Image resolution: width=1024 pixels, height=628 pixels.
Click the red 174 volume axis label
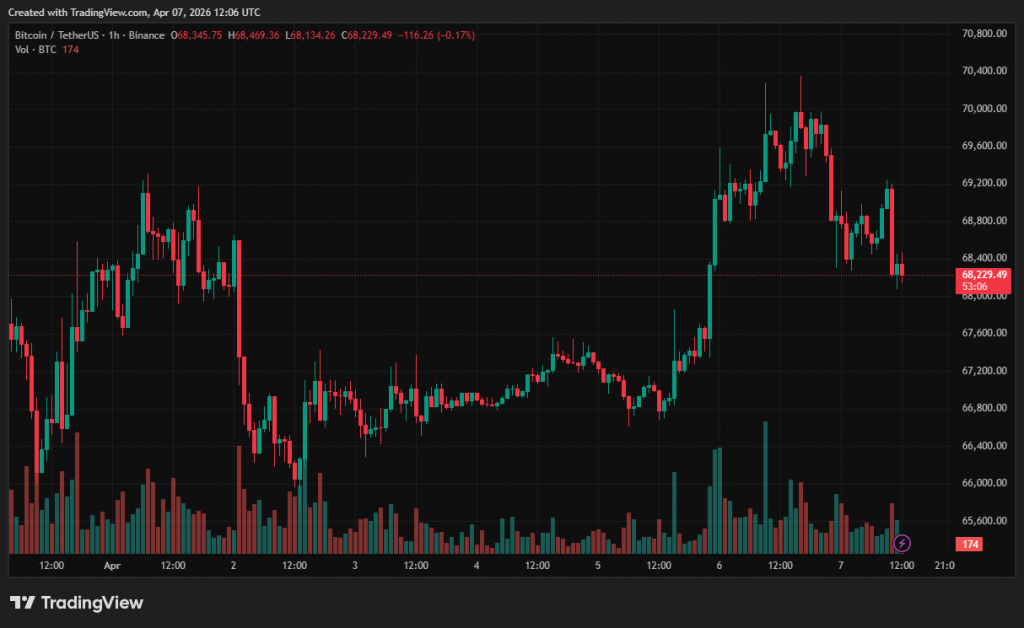[x=968, y=544]
